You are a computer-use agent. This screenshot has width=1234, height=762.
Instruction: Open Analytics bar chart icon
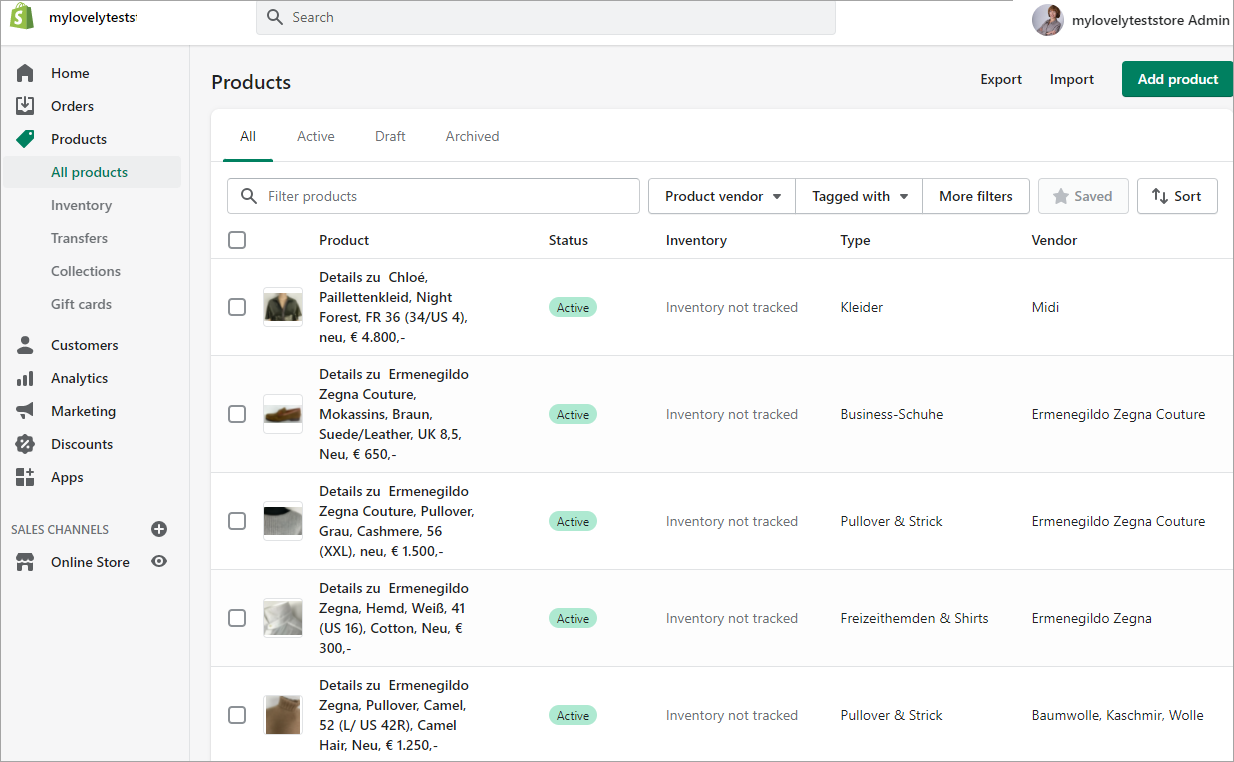point(25,378)
